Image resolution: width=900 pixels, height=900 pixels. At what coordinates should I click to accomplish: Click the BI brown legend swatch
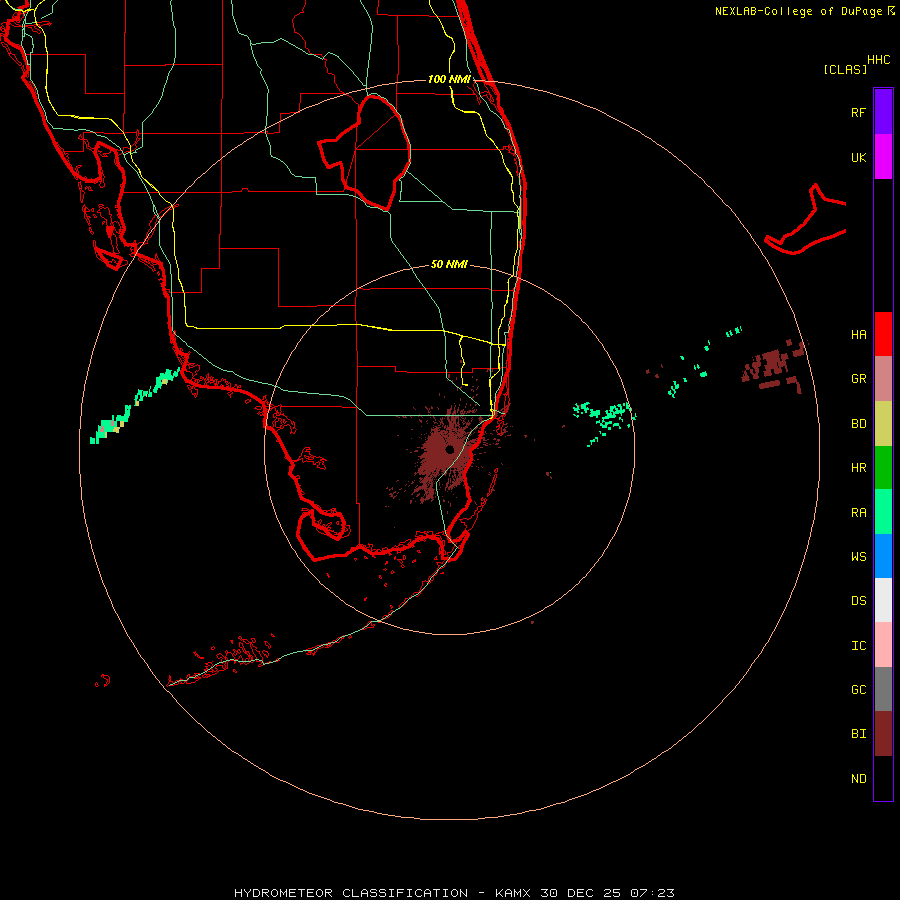[883, 734]
